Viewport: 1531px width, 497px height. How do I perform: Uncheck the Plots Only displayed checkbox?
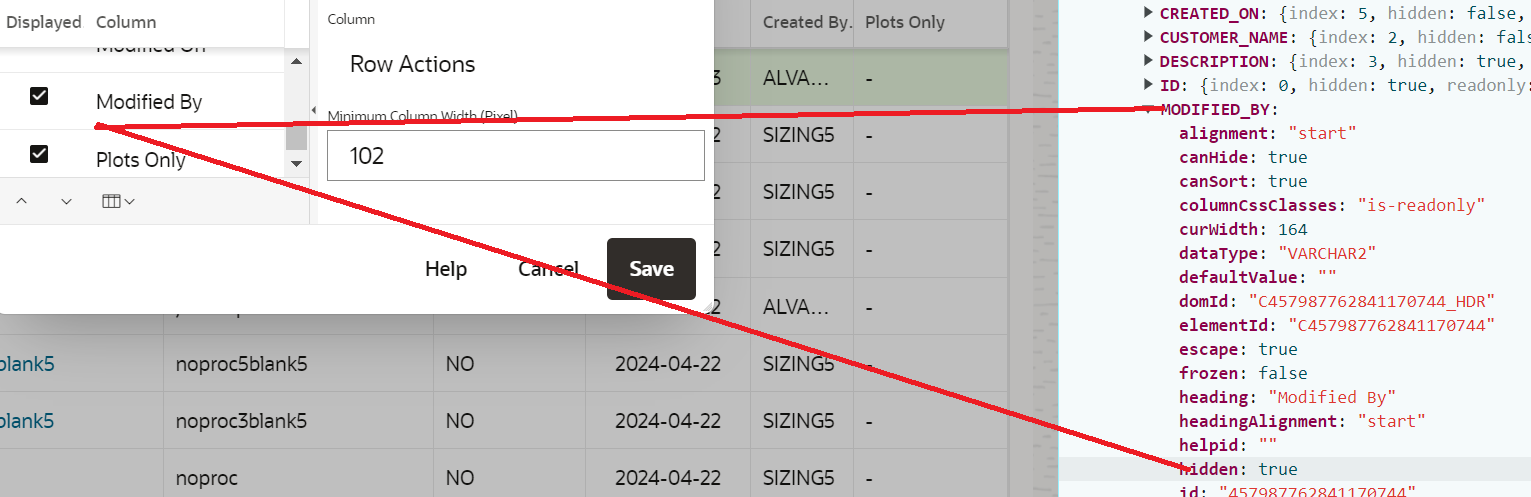click(39, 154)
